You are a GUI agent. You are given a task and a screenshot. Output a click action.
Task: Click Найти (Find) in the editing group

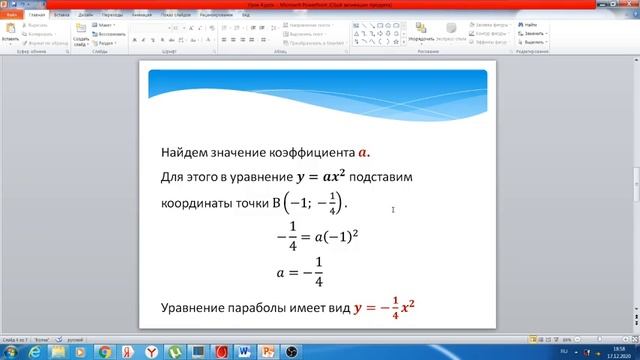pyautogui.click(x=528, y=25)
